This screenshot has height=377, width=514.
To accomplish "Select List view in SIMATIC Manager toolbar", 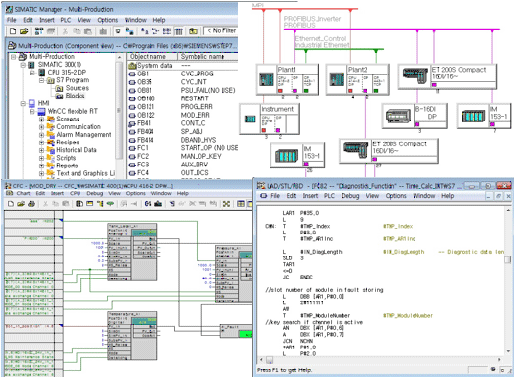I will click(x=167, y=31).
